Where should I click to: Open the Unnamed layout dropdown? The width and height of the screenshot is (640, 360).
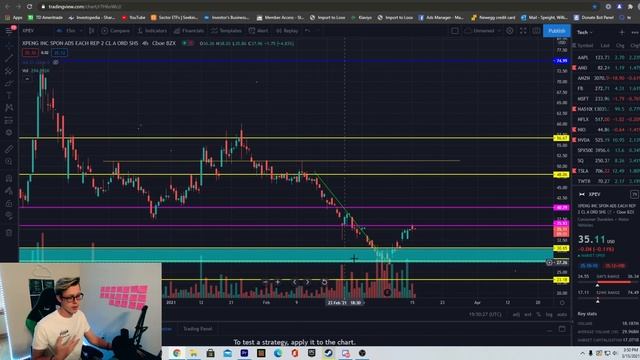click(x=482, y=31)
